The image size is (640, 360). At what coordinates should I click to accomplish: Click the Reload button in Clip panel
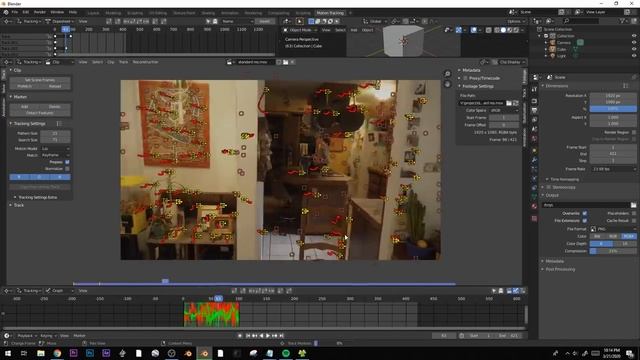tap(55, 86)
